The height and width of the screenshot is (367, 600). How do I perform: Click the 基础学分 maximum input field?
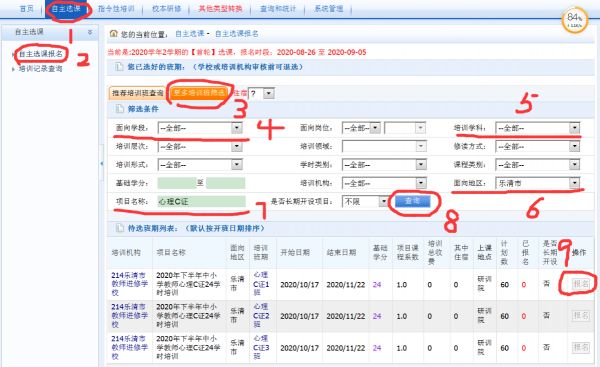226,183
